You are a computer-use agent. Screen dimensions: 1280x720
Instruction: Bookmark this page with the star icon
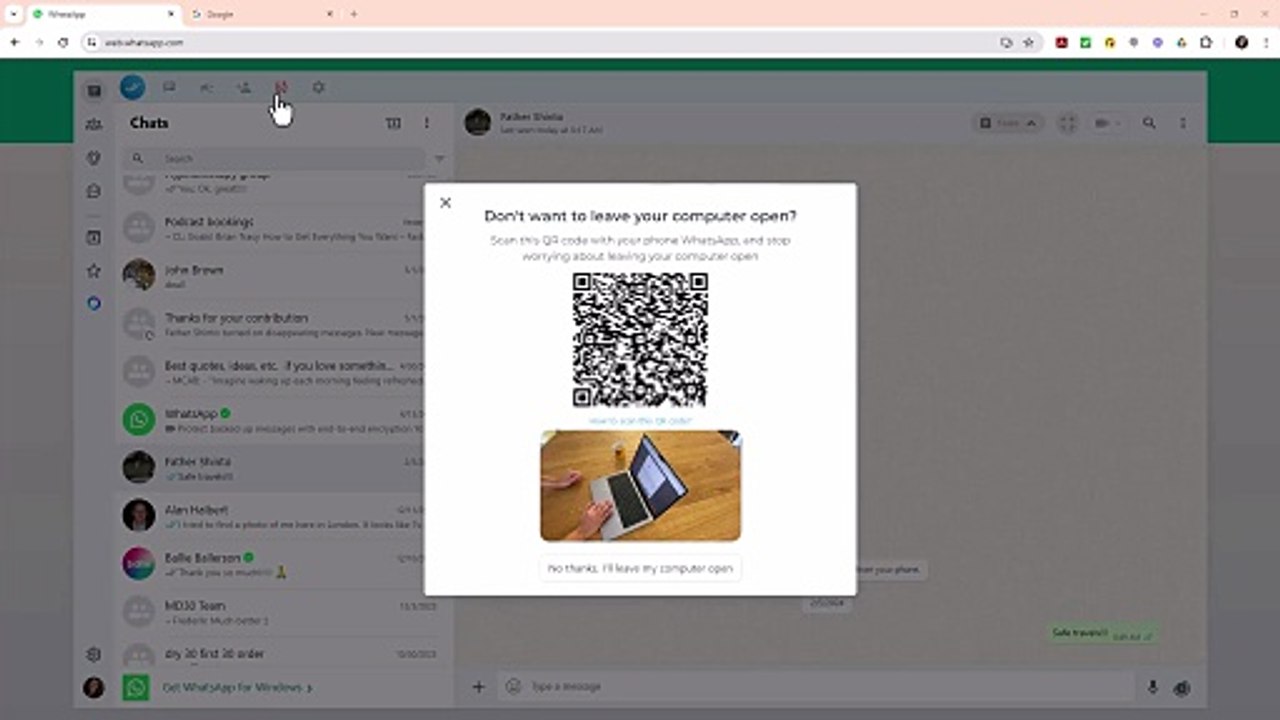pos(1028,43)
